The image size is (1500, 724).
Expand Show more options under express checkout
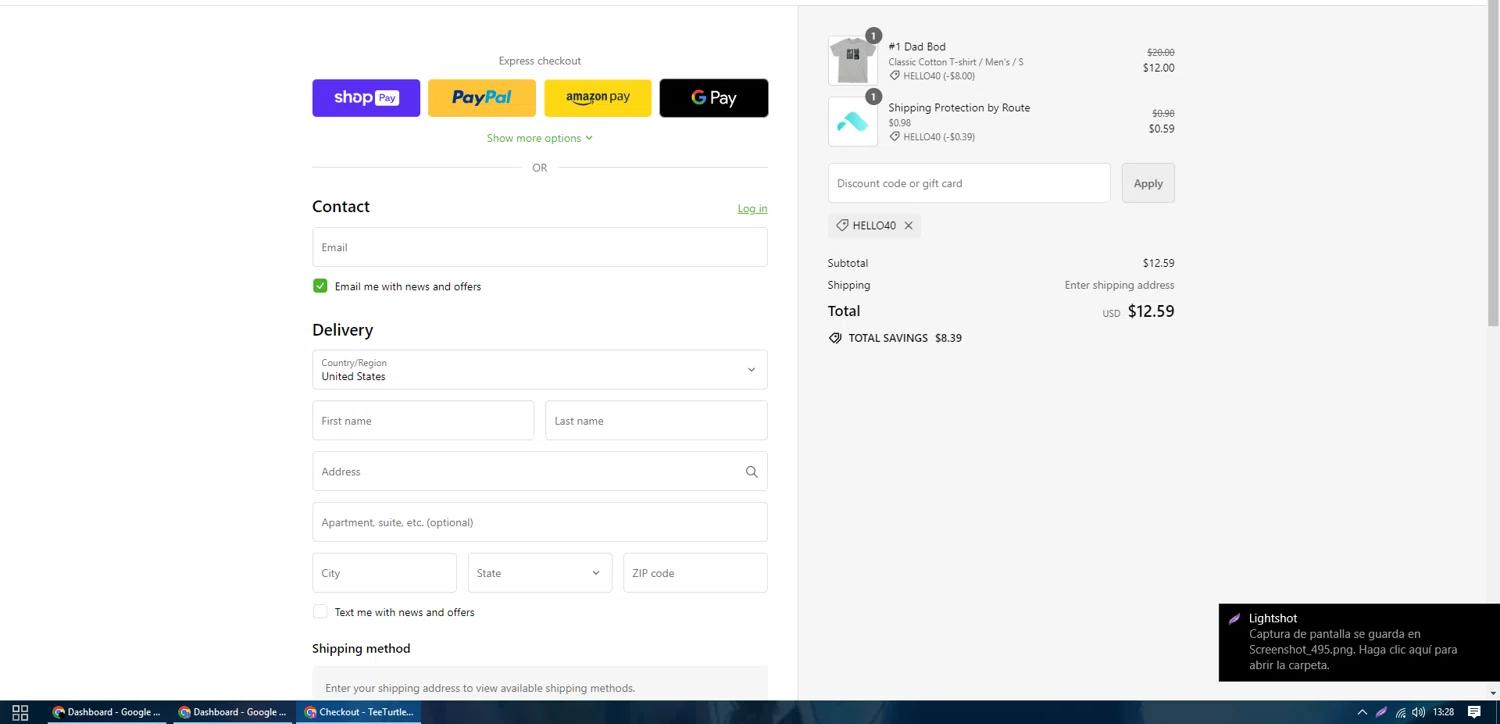[539, 138]
